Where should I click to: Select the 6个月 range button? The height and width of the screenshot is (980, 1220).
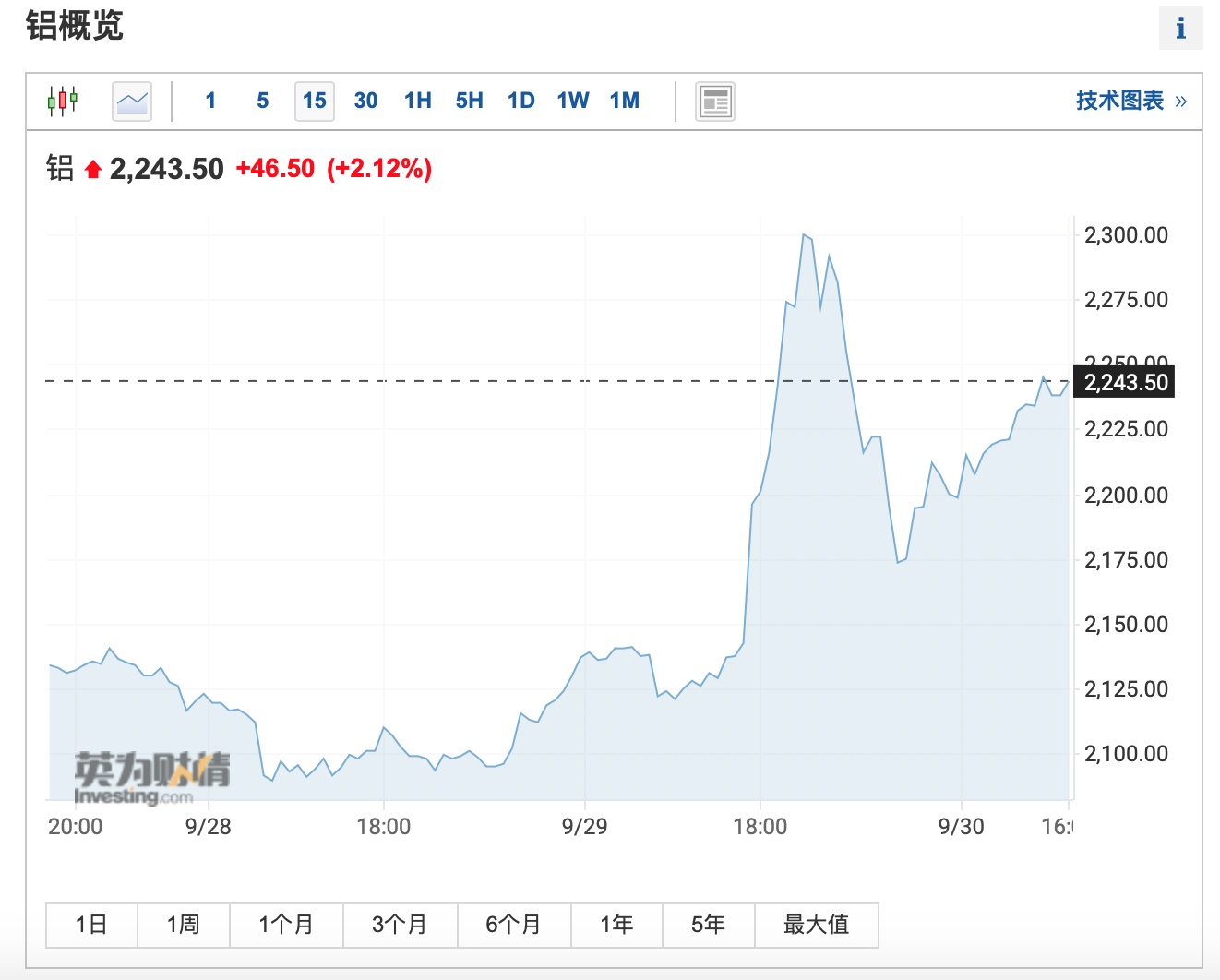513,925
